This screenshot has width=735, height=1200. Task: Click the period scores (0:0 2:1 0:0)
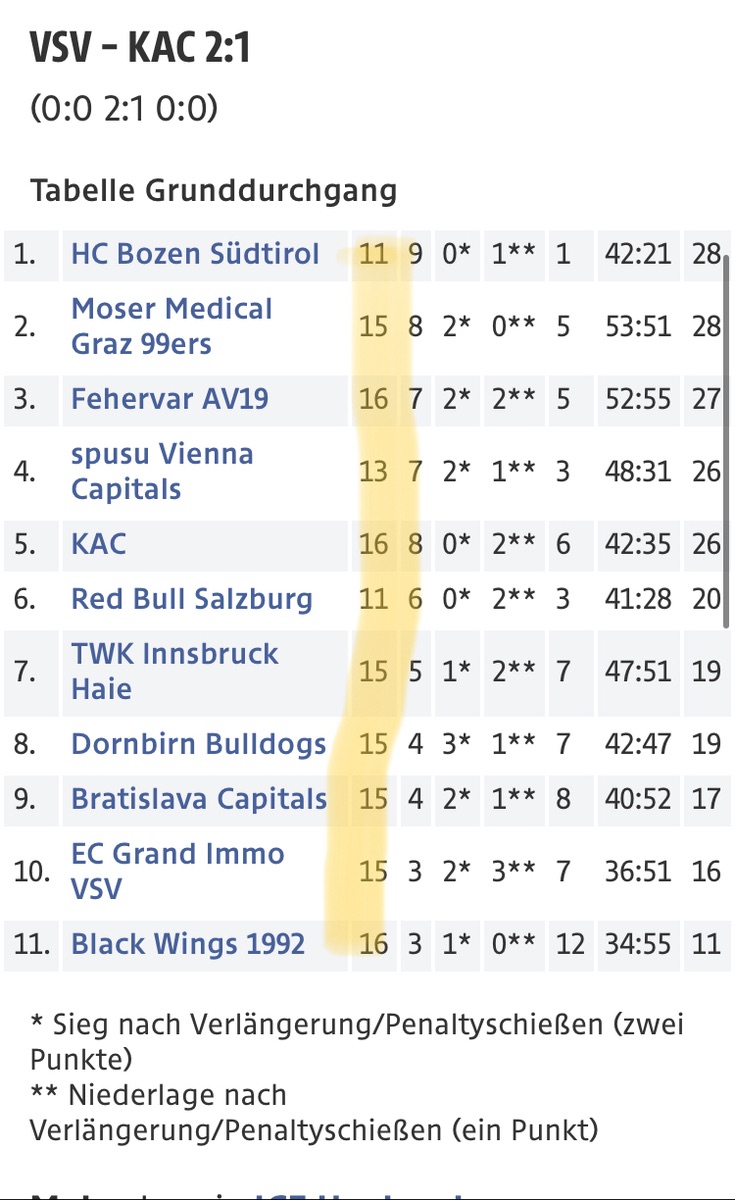124,109
